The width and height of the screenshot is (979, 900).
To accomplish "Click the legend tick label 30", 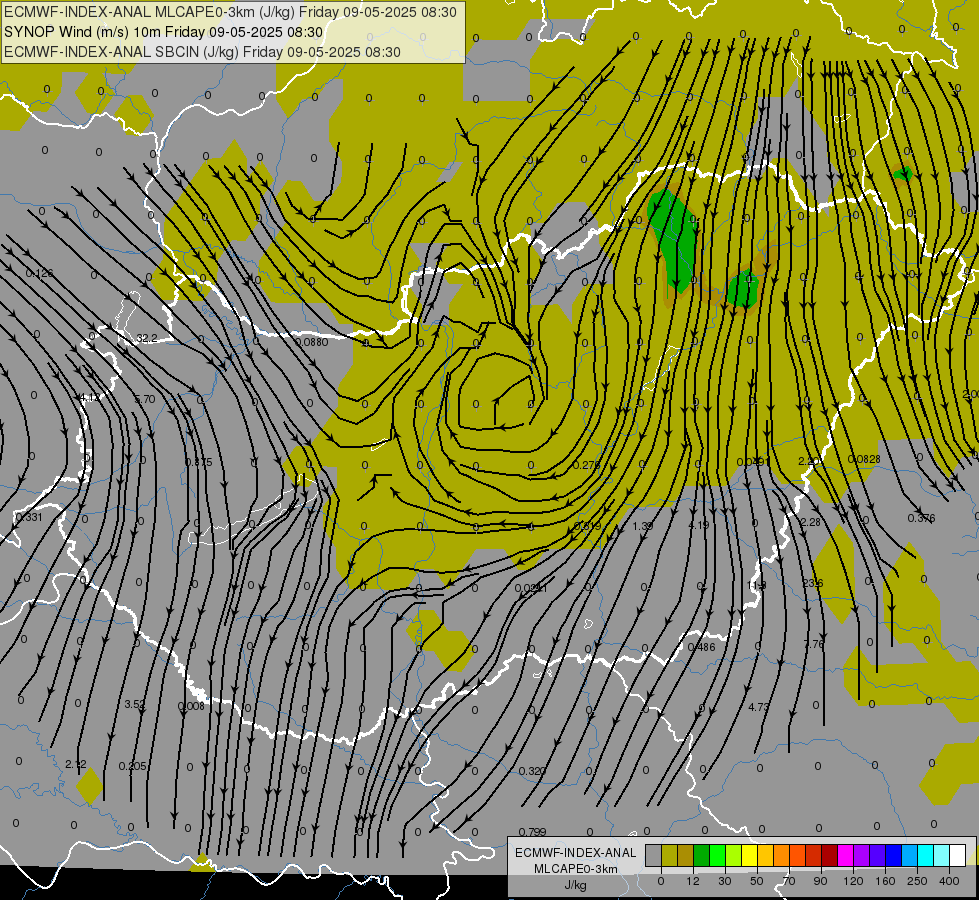I will pyautogui.click(x=725, y=881).
